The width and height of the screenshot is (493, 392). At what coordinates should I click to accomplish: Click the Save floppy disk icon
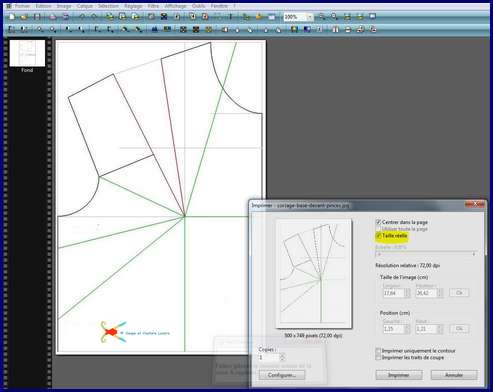coord(37,17)
